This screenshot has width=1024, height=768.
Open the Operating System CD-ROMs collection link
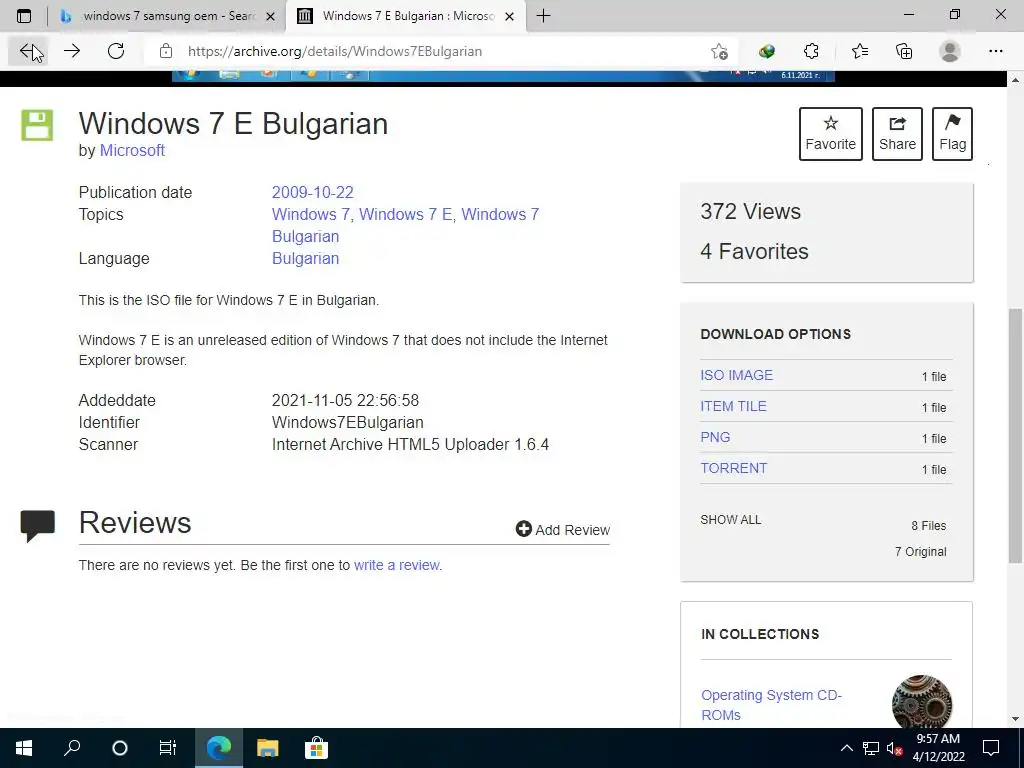pyautogui.click(x=771, y=705)
